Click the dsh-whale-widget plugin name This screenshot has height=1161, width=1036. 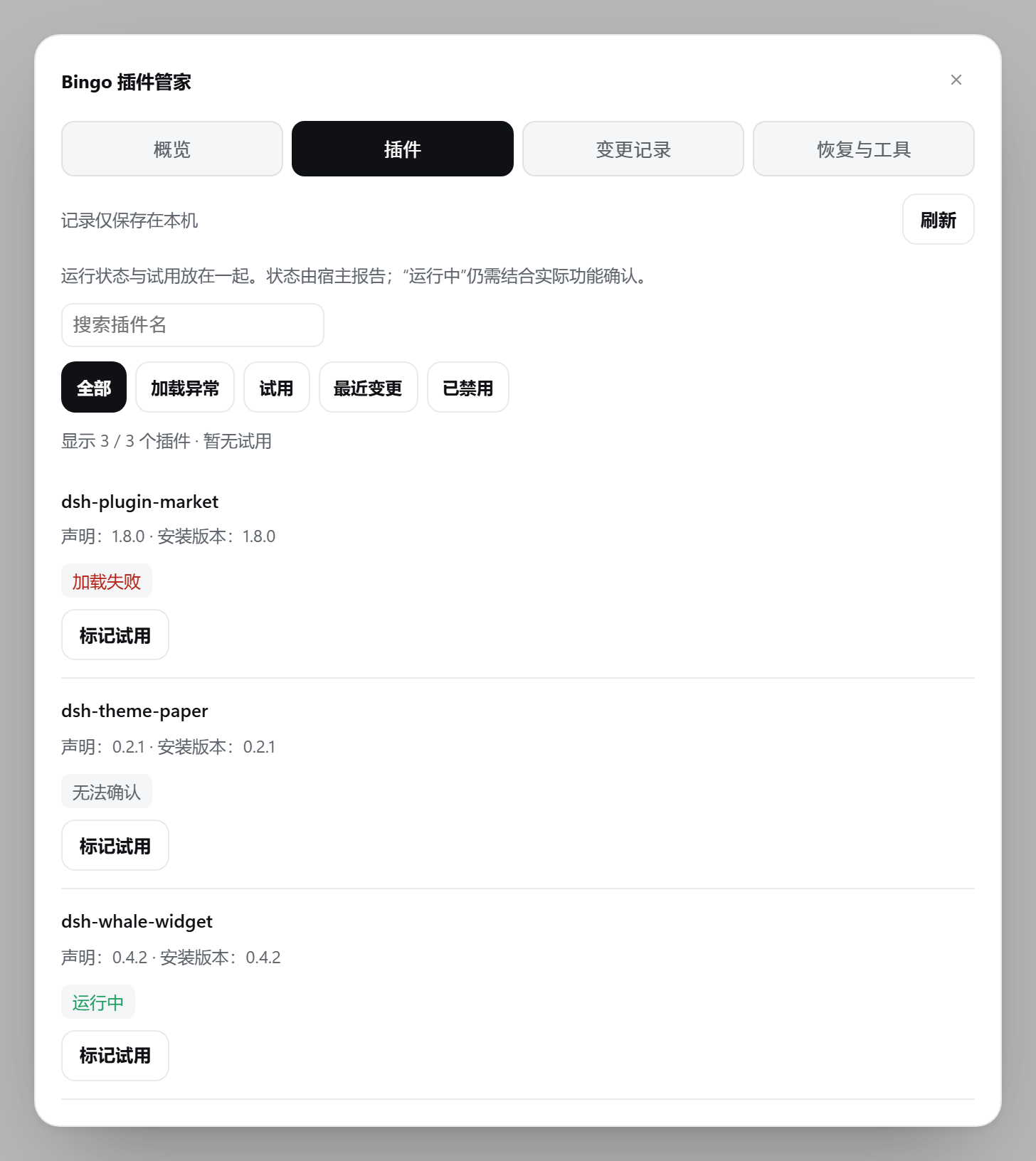137,921
